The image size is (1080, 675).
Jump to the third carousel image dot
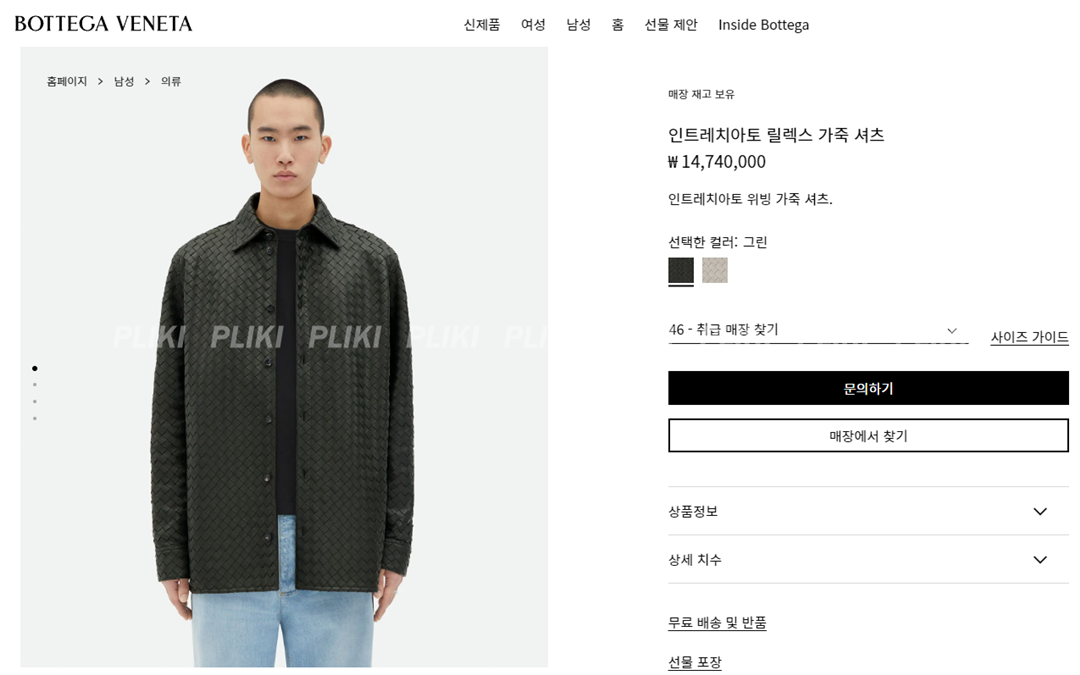click(34, 402)
